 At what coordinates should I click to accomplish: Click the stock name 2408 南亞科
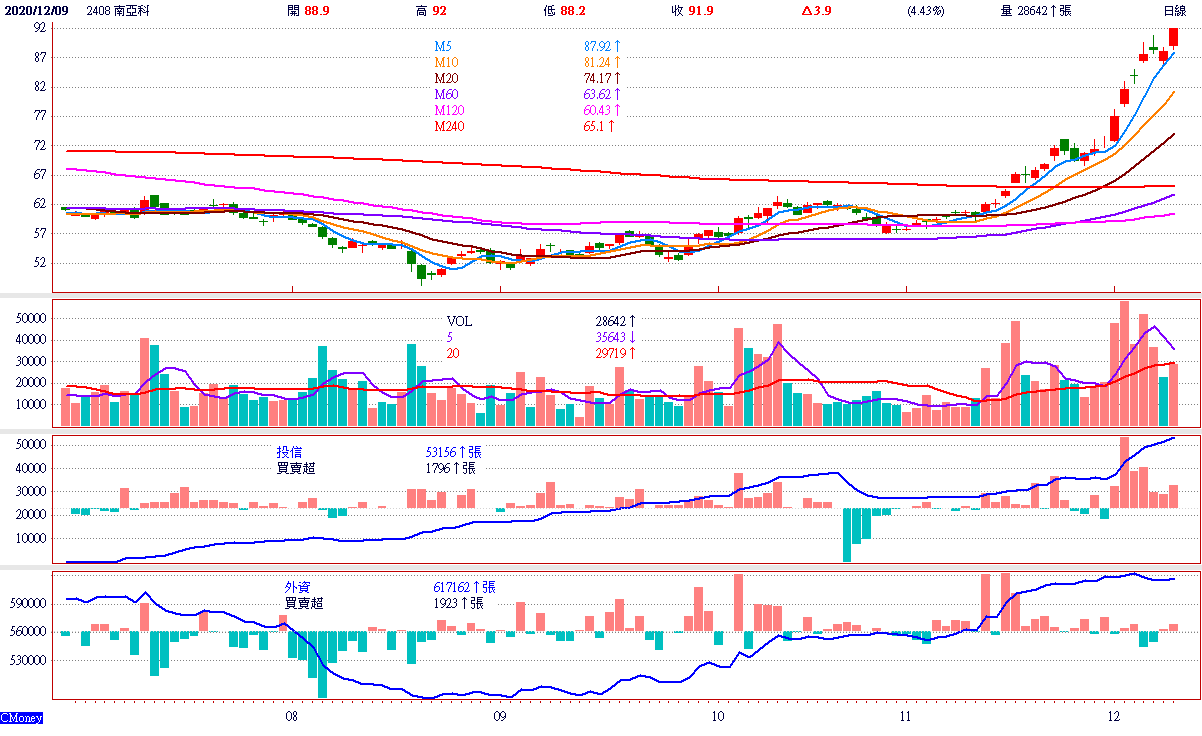(120, 10)
